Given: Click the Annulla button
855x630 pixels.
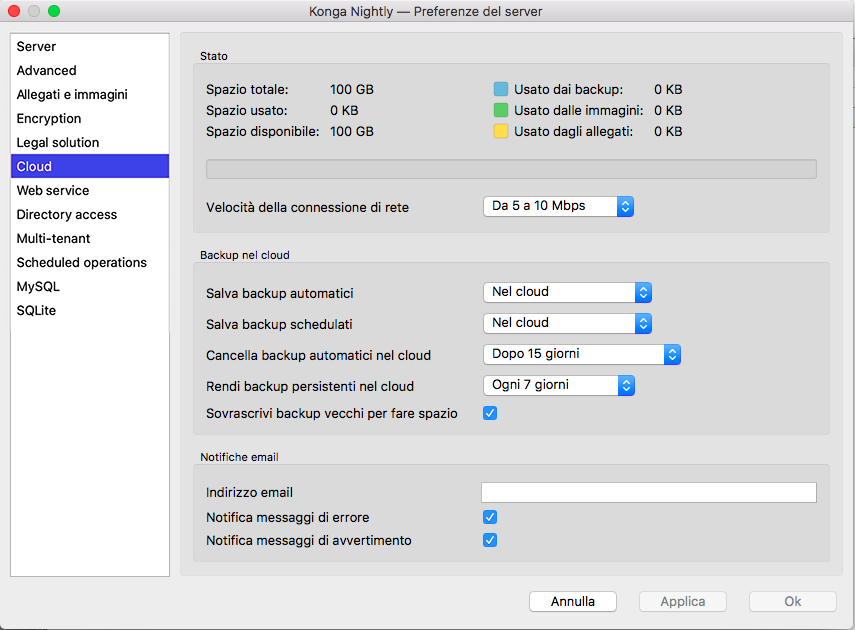Looking at the screenshot, I should [572, 601].
